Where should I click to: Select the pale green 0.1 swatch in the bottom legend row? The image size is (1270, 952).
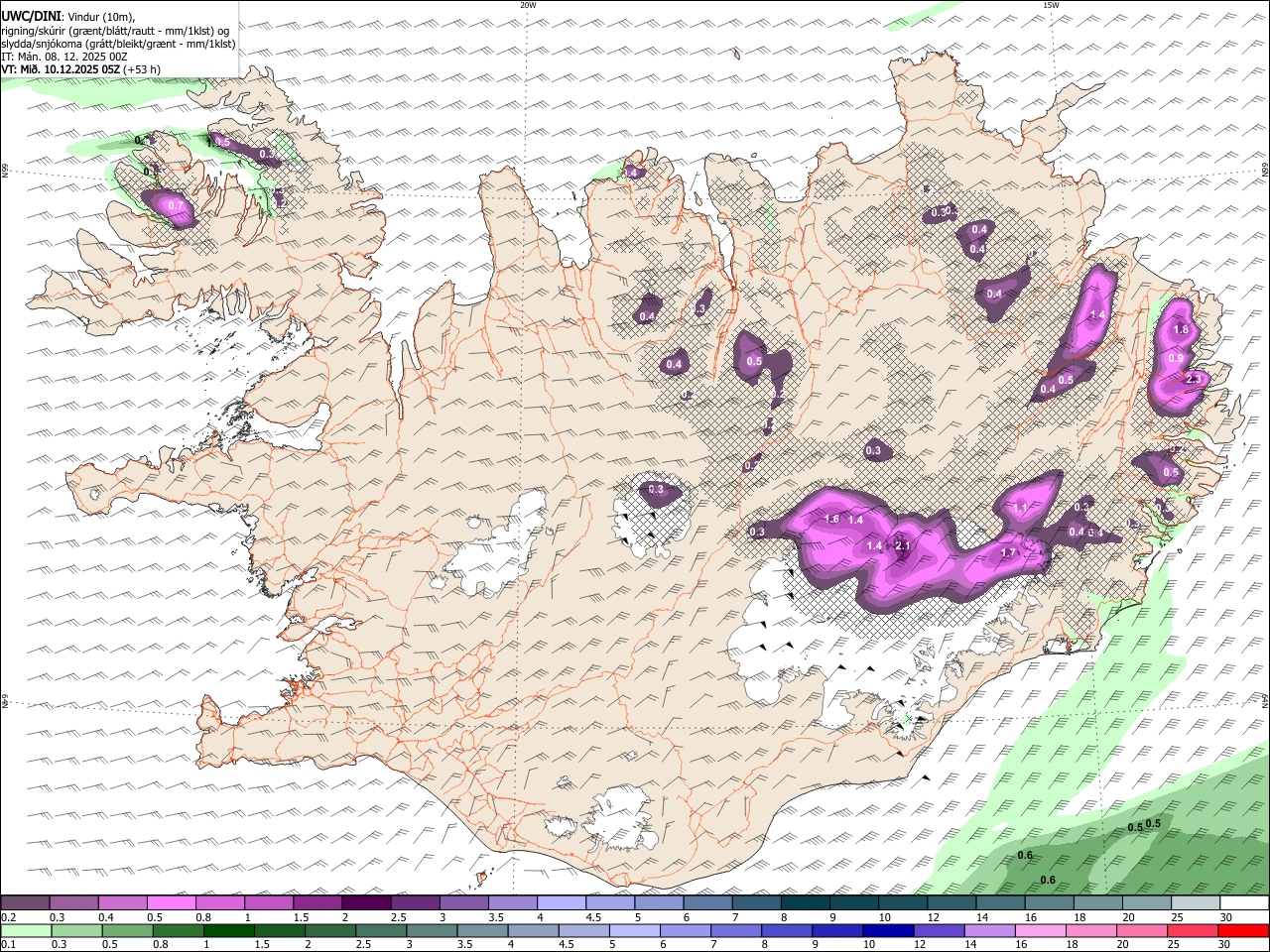click(26, 930)
